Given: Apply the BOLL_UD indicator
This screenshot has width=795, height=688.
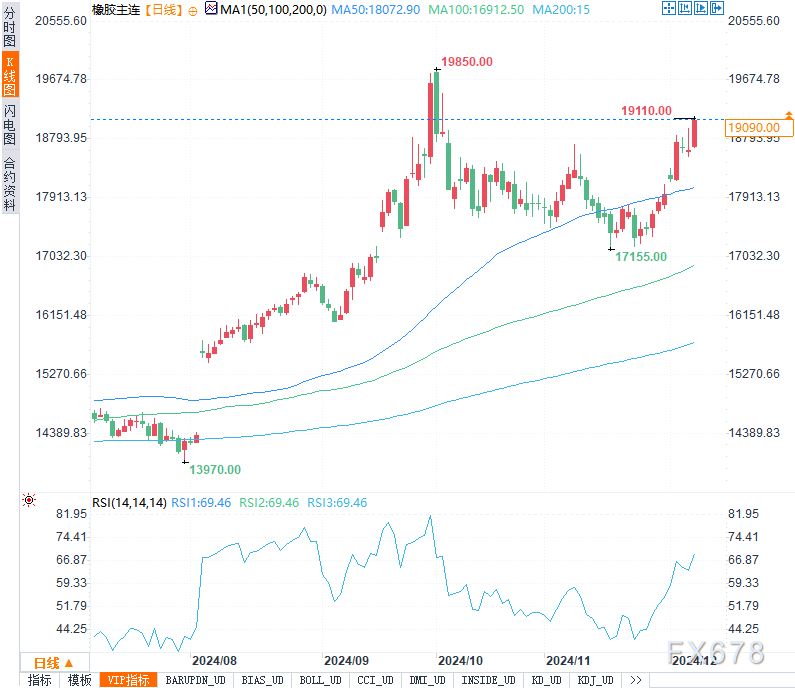Looking at the screenshot, I should 320,680.
